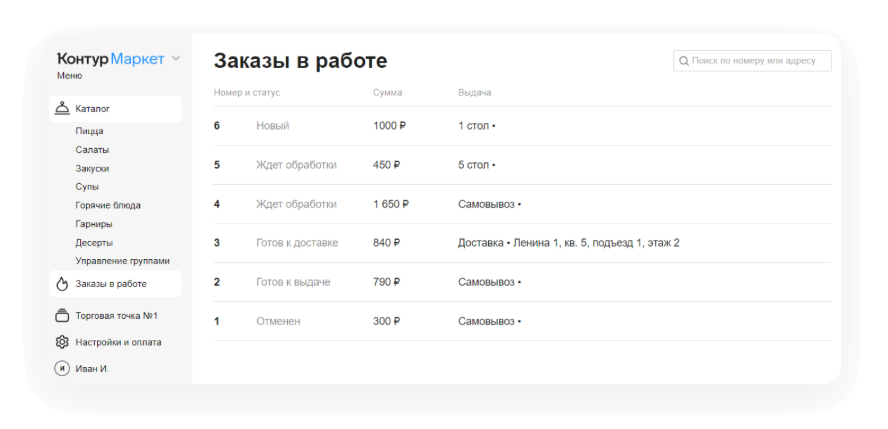The height and width of the screenshot is (429, 888).
Task: Click Ждет обработки status of order 4
Action: [x=296, y=204]
